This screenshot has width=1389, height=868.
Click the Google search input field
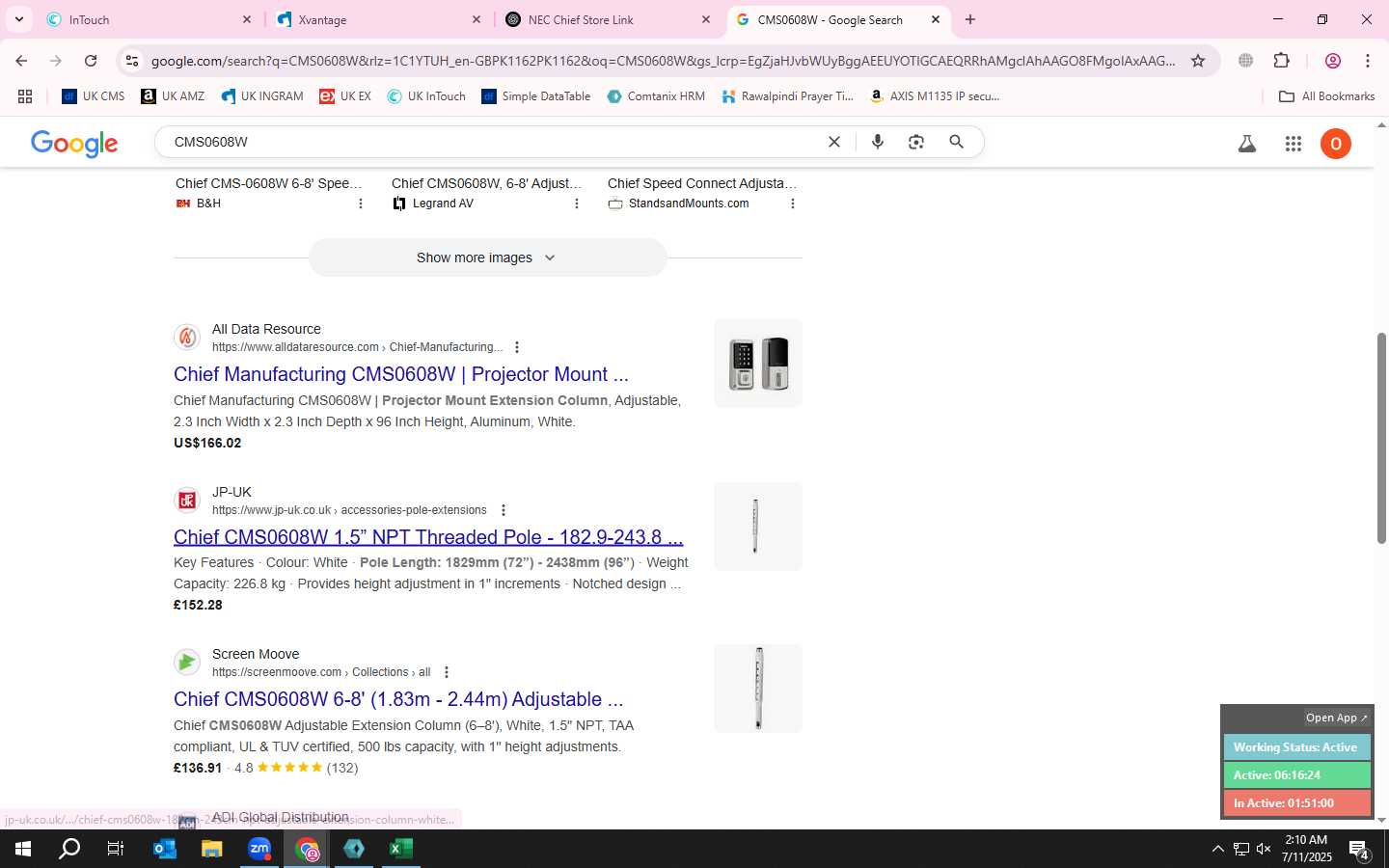tap(497, 142)
